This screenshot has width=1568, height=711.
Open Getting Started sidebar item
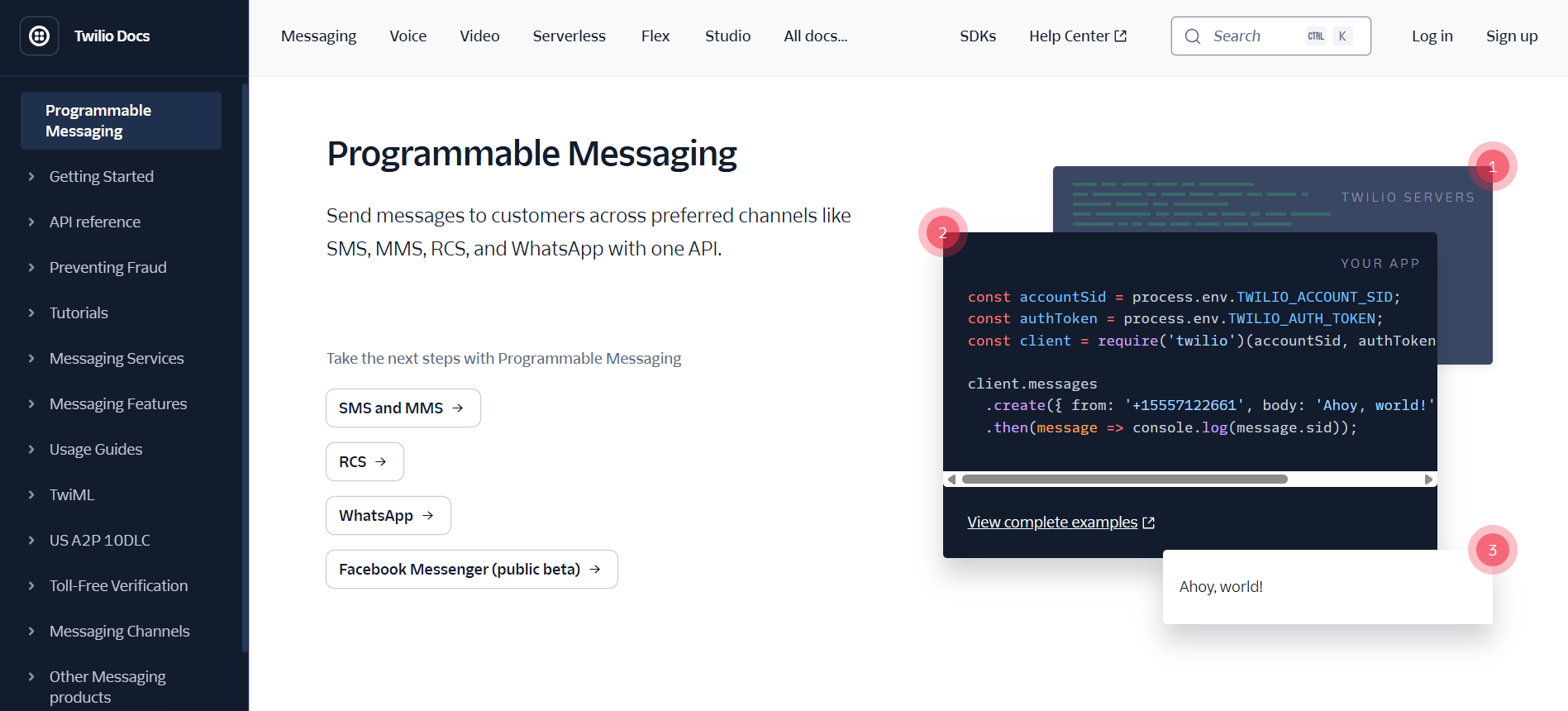[x=102, y=176]
